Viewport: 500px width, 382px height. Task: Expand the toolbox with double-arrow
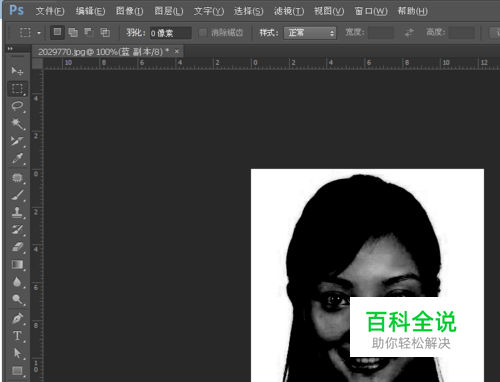[x=10, y=49]
